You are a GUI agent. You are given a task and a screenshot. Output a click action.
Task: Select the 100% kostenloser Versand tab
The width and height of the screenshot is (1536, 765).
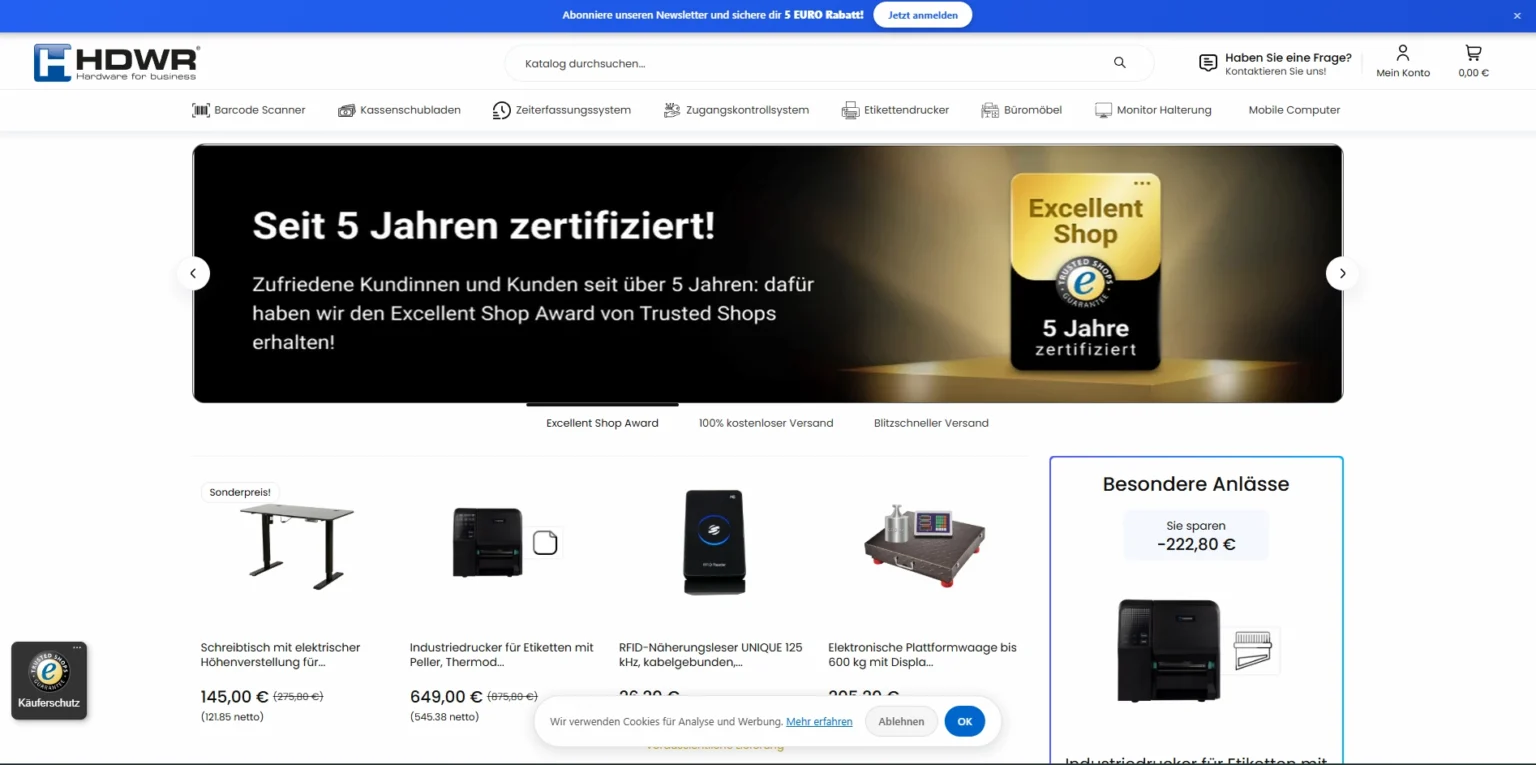(x=766, y=423)
